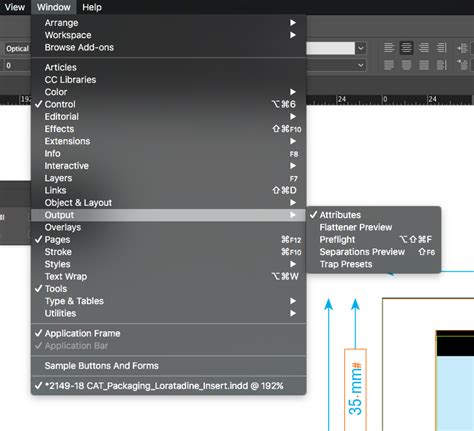Screen dimensions: 474x431
Task: Click the Left Indent icon in control bar
Action: coord(462,48)
